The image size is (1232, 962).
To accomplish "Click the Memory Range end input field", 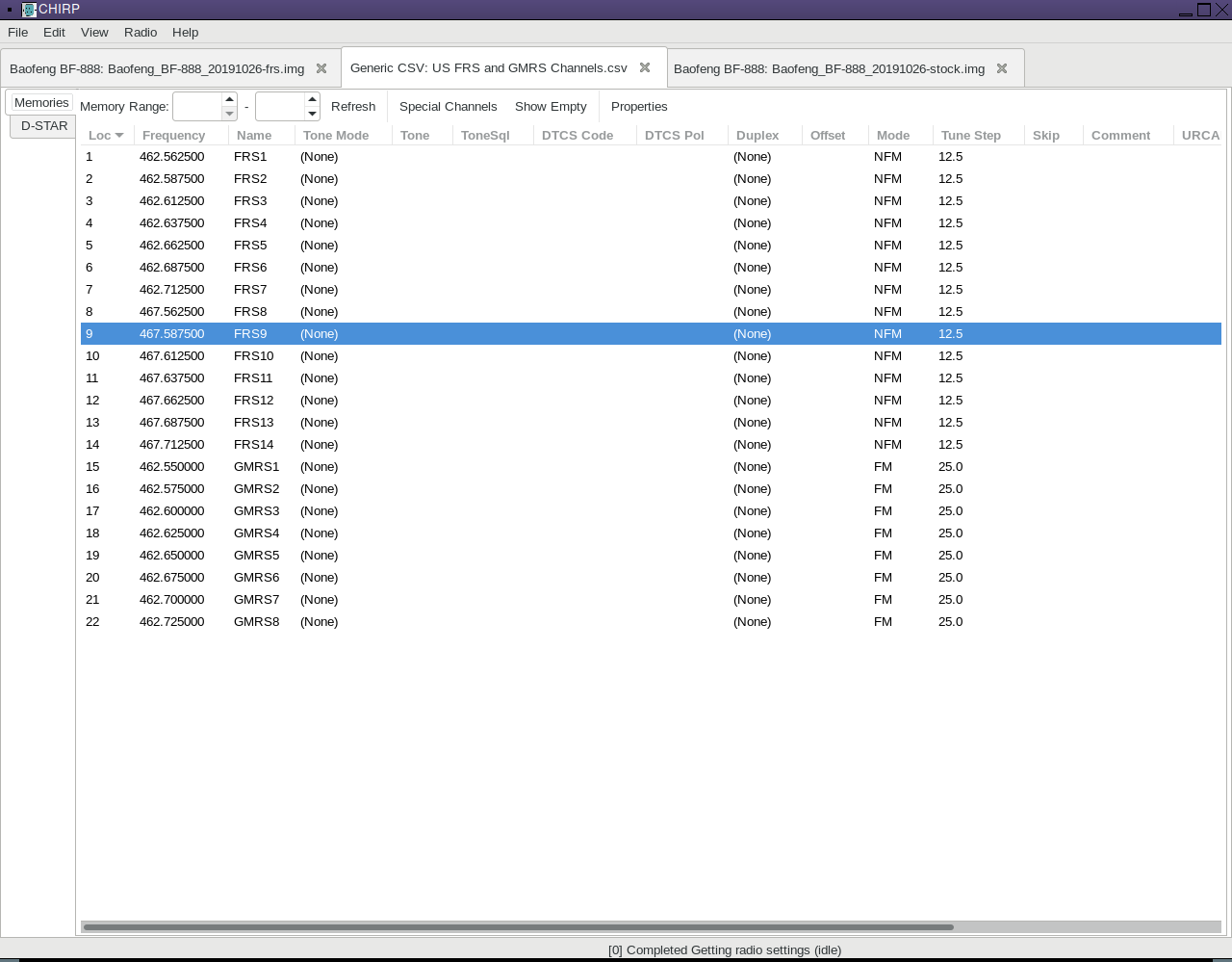I will pyautogui.click(x=280, y=106).
